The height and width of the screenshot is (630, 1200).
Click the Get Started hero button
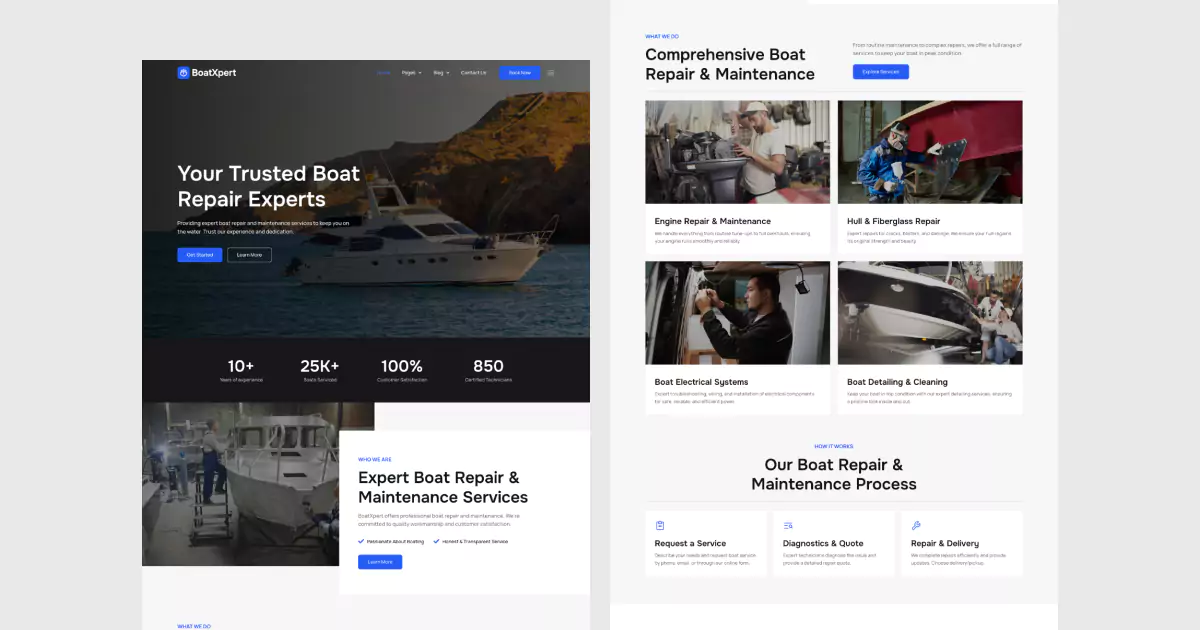pos(199,255)
